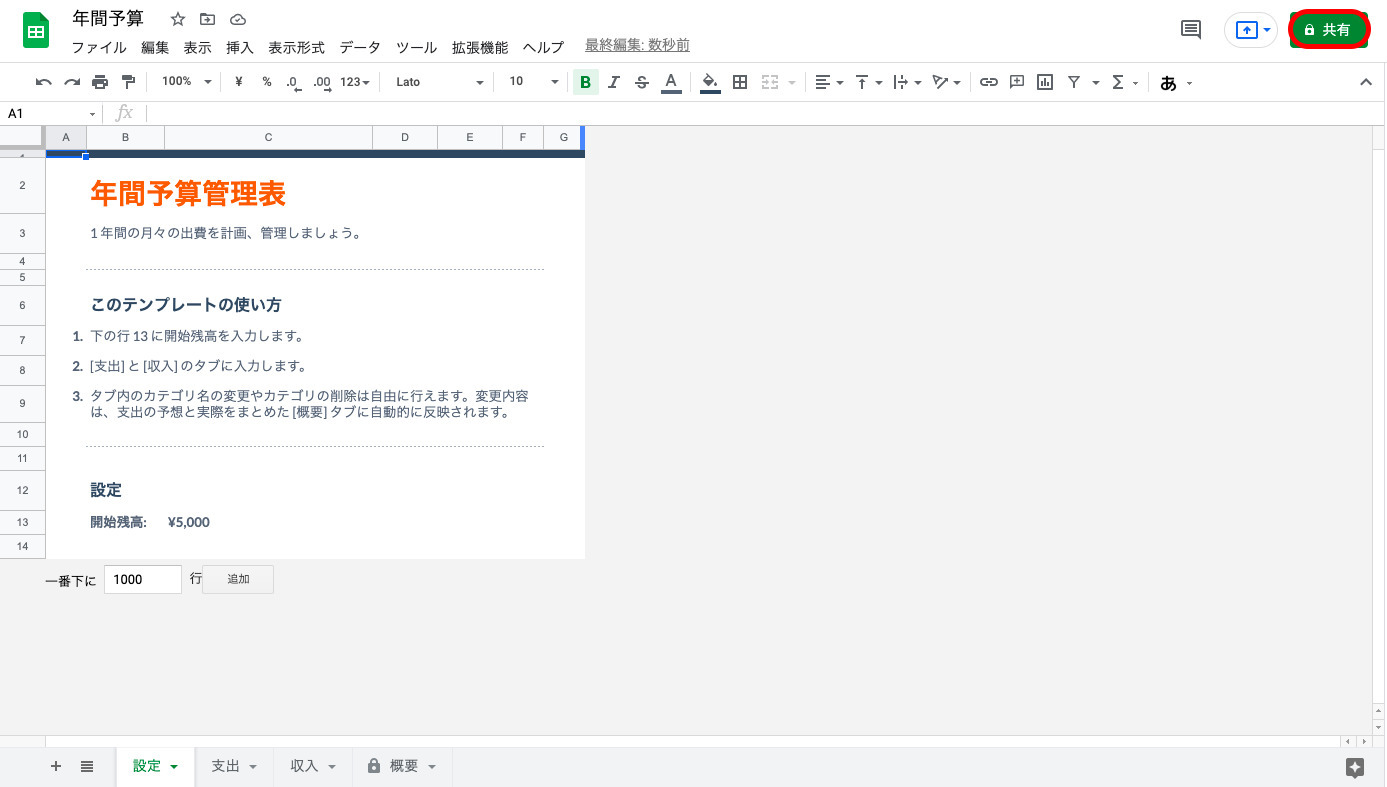Insert a link with chain icon

coord(989,82)
